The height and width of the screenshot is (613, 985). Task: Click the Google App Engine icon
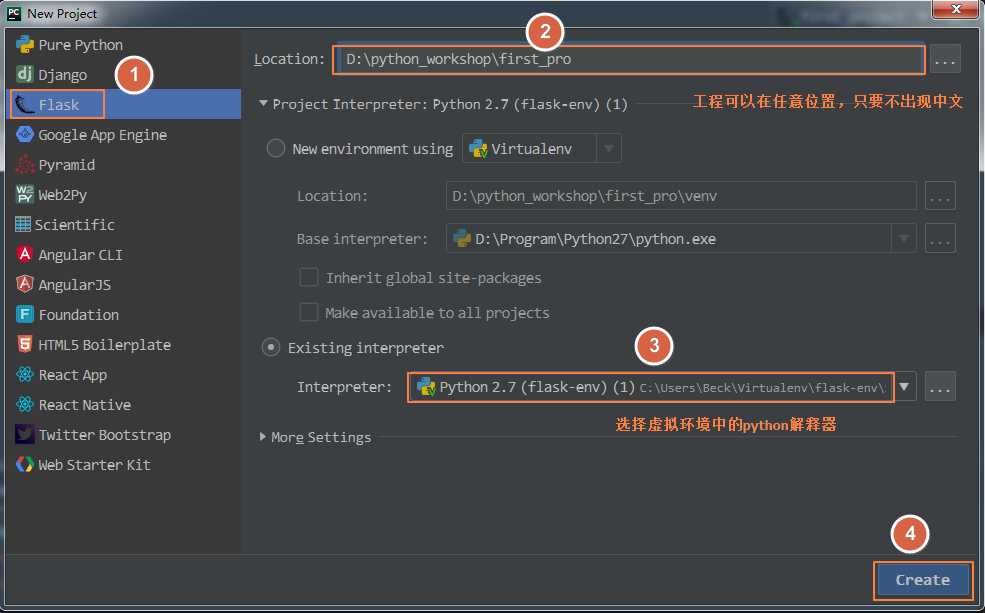point(24,134)
